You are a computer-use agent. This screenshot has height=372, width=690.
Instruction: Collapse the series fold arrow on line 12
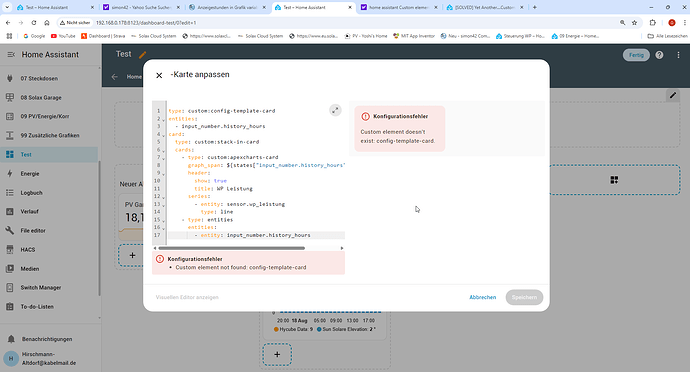164,197
